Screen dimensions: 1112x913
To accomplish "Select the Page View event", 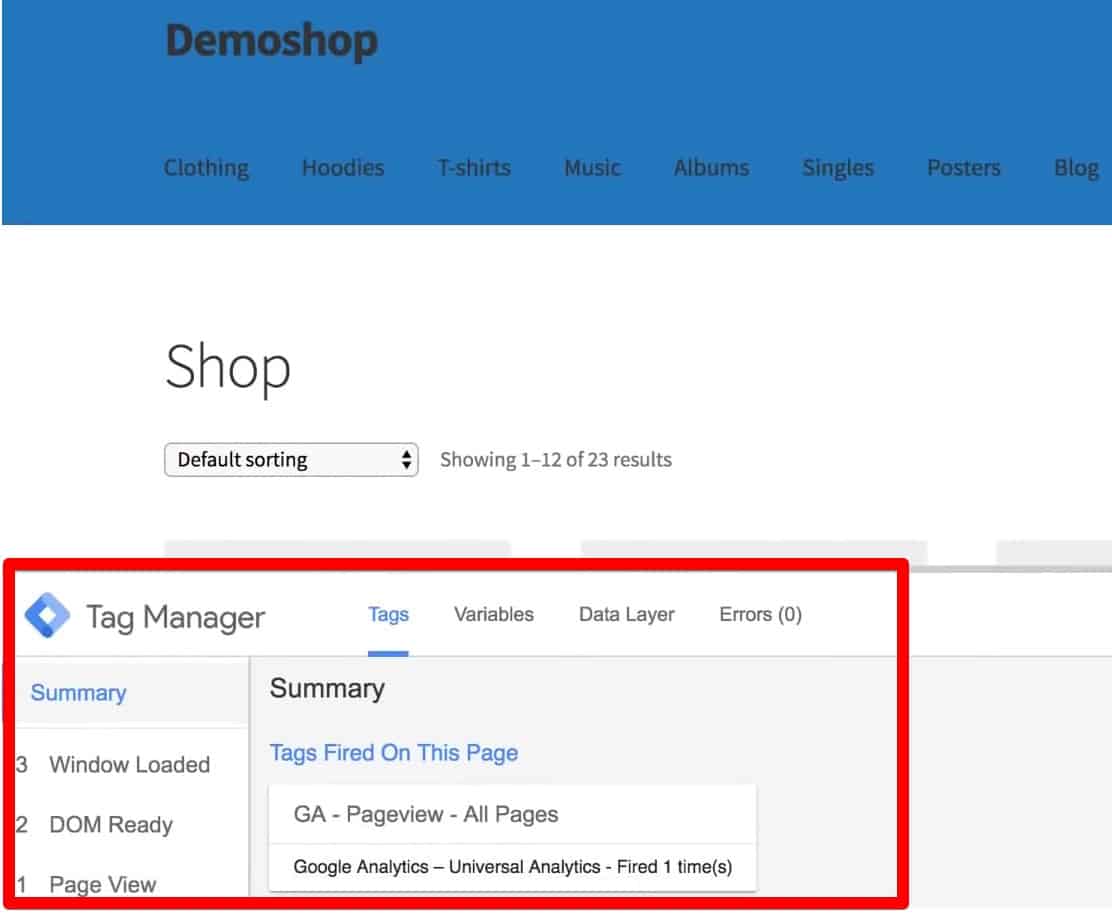I will pyautogui.click(x=104, y=884).
